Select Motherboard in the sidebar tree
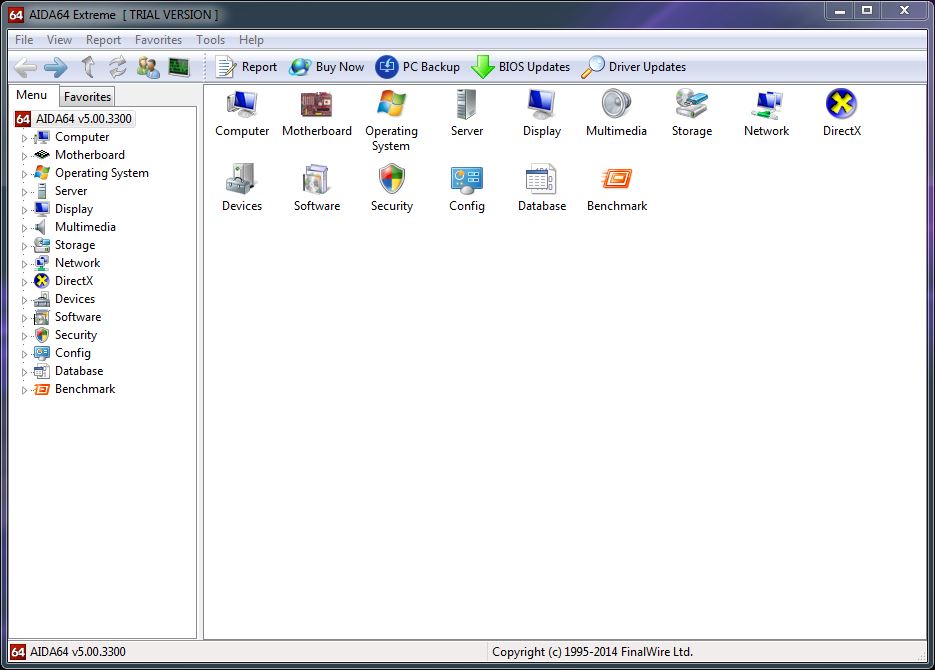 89,155
